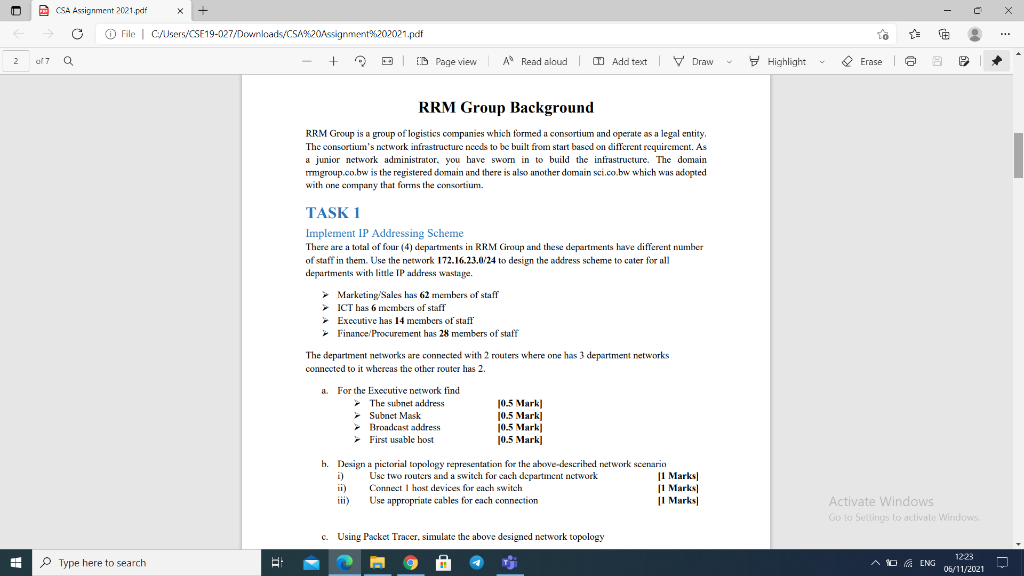Open the Draw tool options chevron
This screenshot has width=1024, height=576.
(729, 60)
